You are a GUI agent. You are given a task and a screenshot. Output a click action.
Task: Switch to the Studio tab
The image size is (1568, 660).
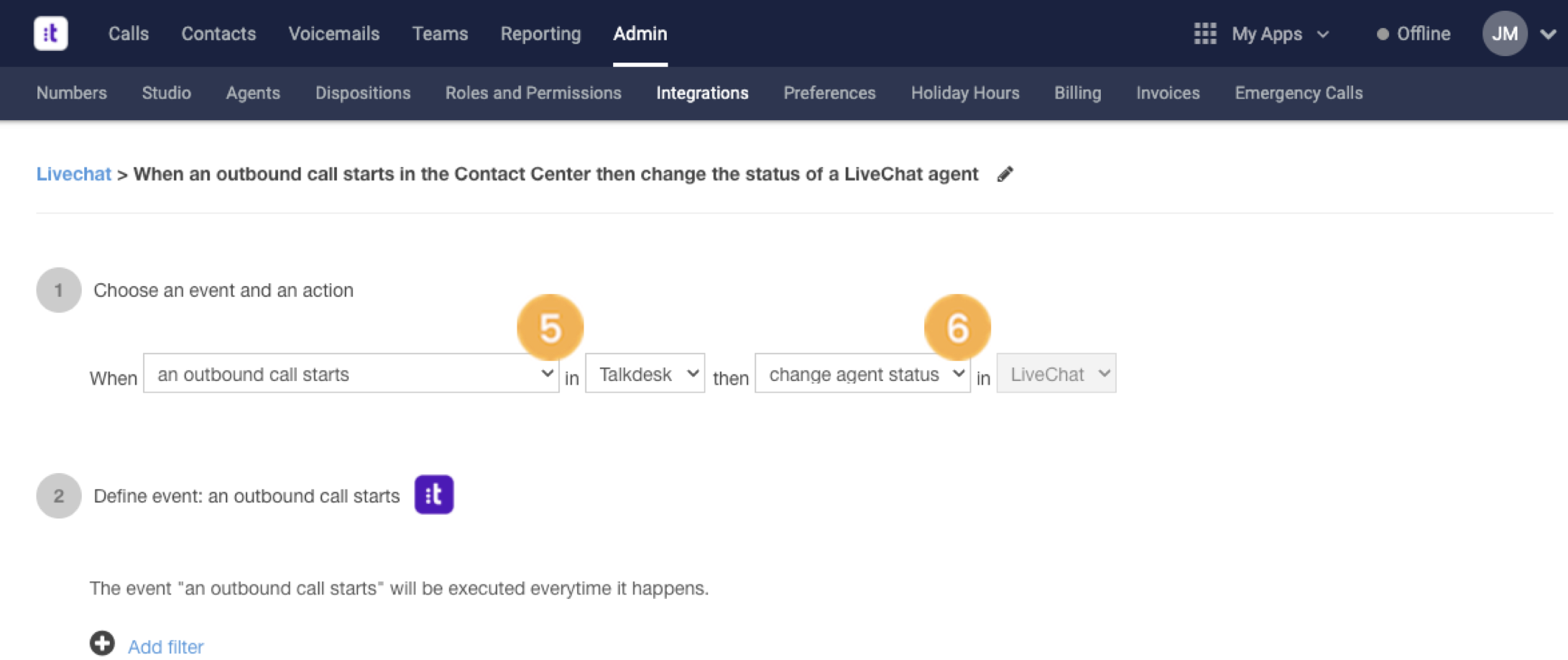(x=167, y=93)
